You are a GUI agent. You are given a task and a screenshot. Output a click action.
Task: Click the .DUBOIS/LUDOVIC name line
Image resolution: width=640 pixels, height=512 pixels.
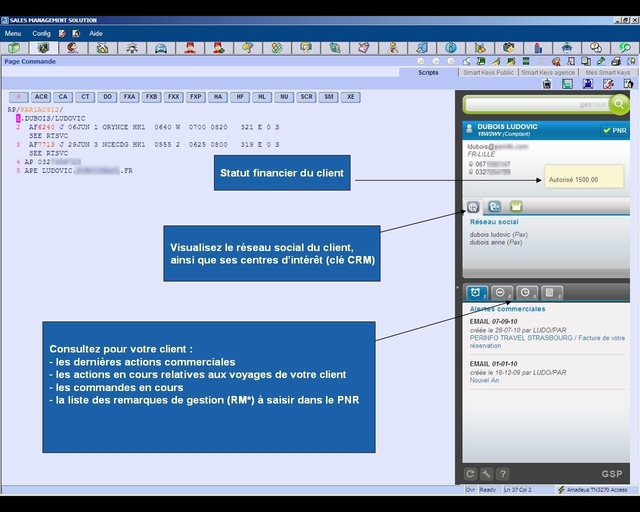click(51, 118)
